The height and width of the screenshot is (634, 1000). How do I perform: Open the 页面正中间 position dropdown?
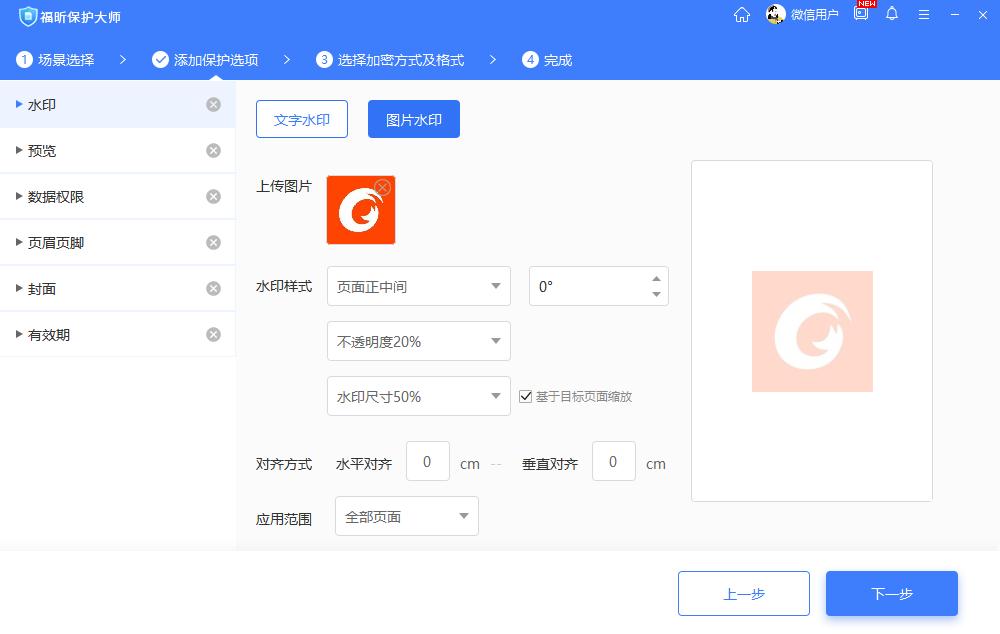[418, 285]
